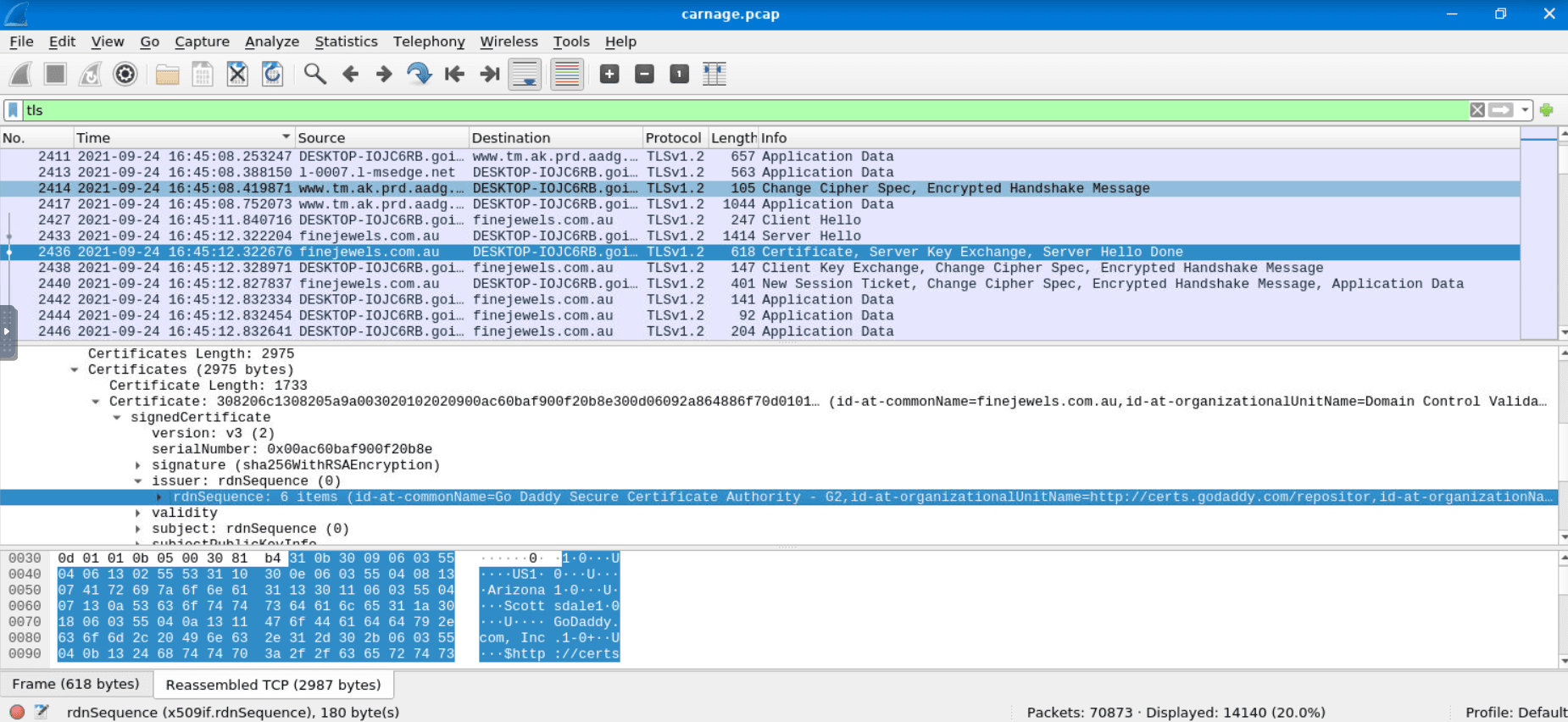Go forward in packet history
The image size is (1568, 722).
coord(384,75)
